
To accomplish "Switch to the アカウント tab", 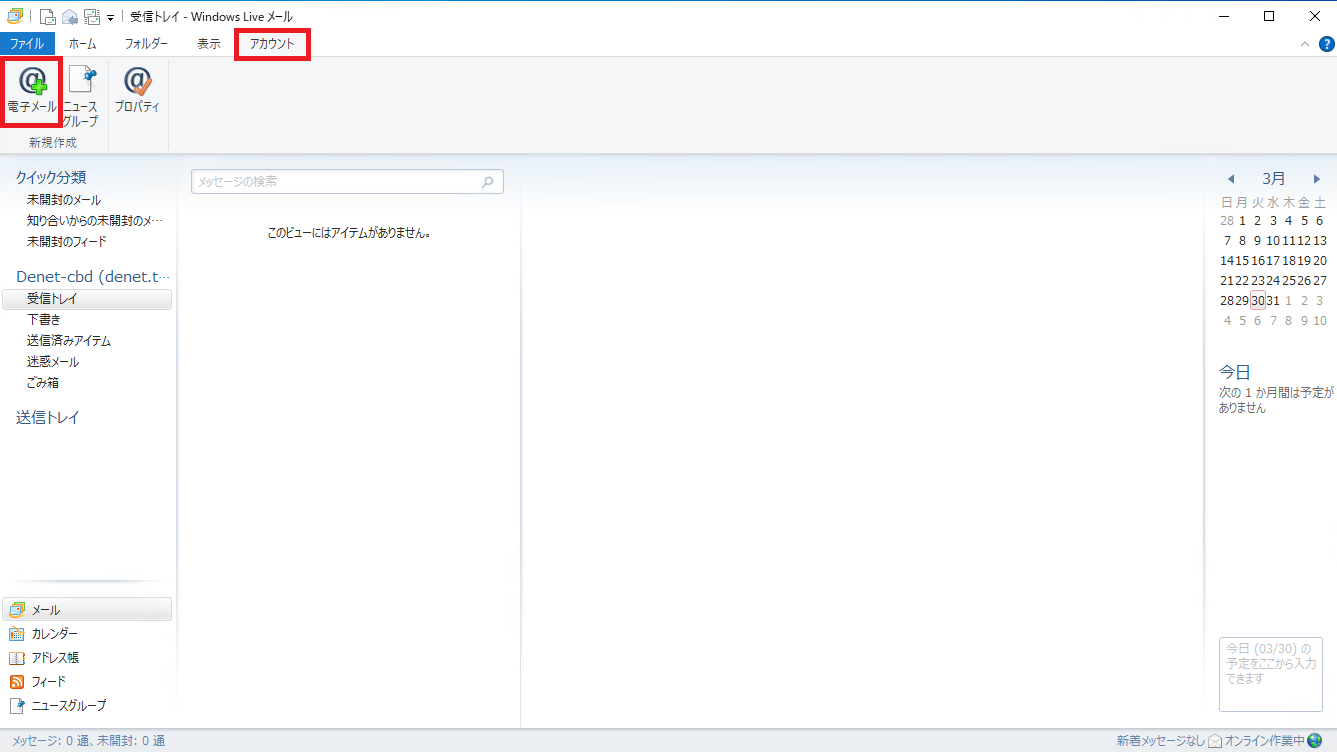I will 272,44.
